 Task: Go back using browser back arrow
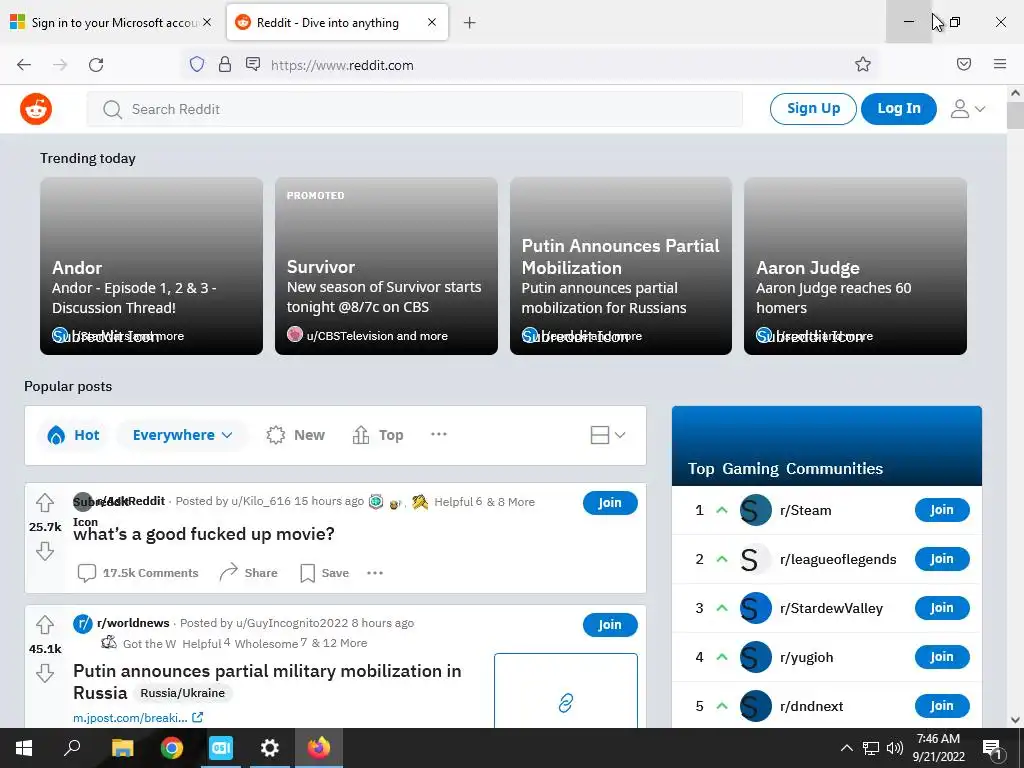point(24,65)
